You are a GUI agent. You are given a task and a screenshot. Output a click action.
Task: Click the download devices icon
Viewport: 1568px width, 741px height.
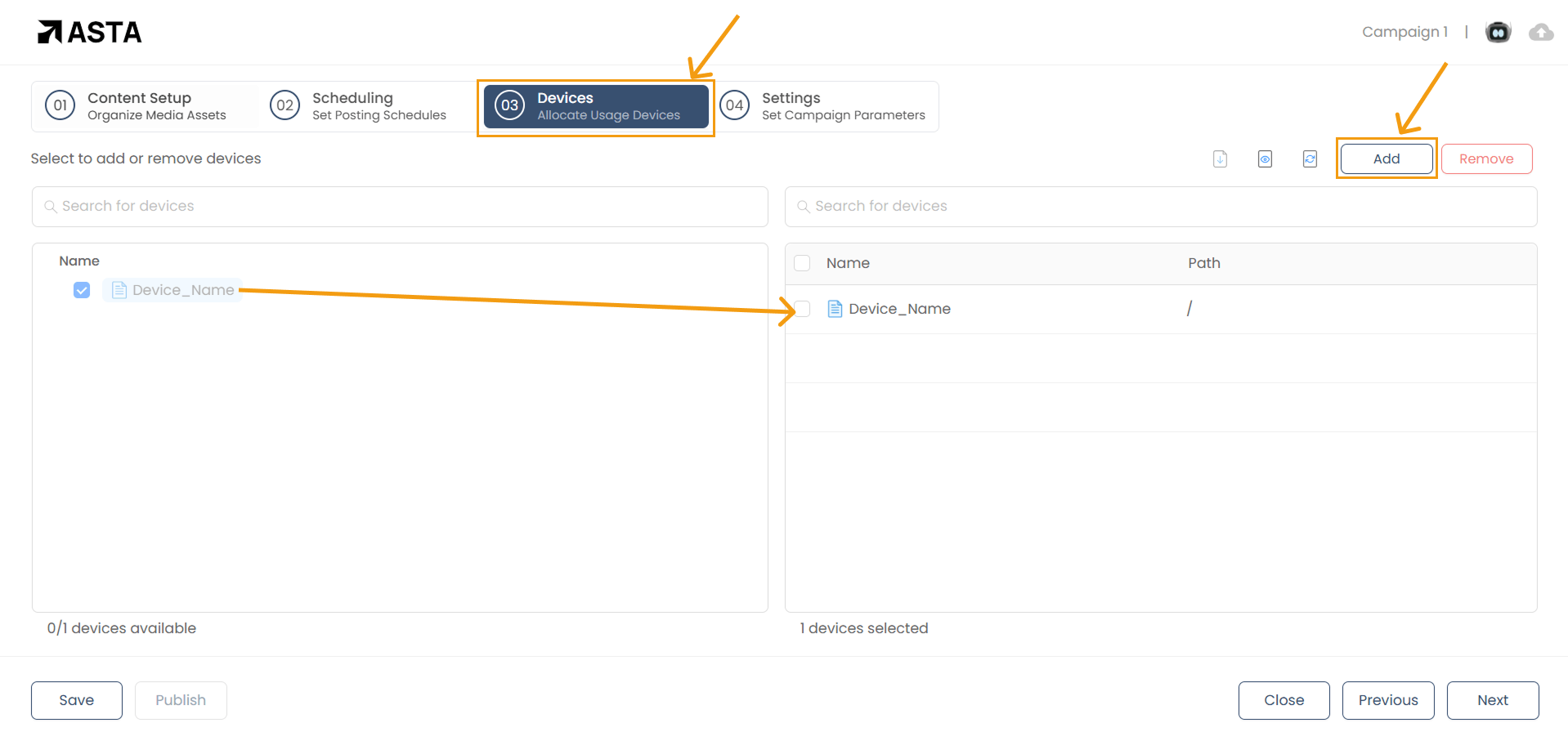[1219, 158]
